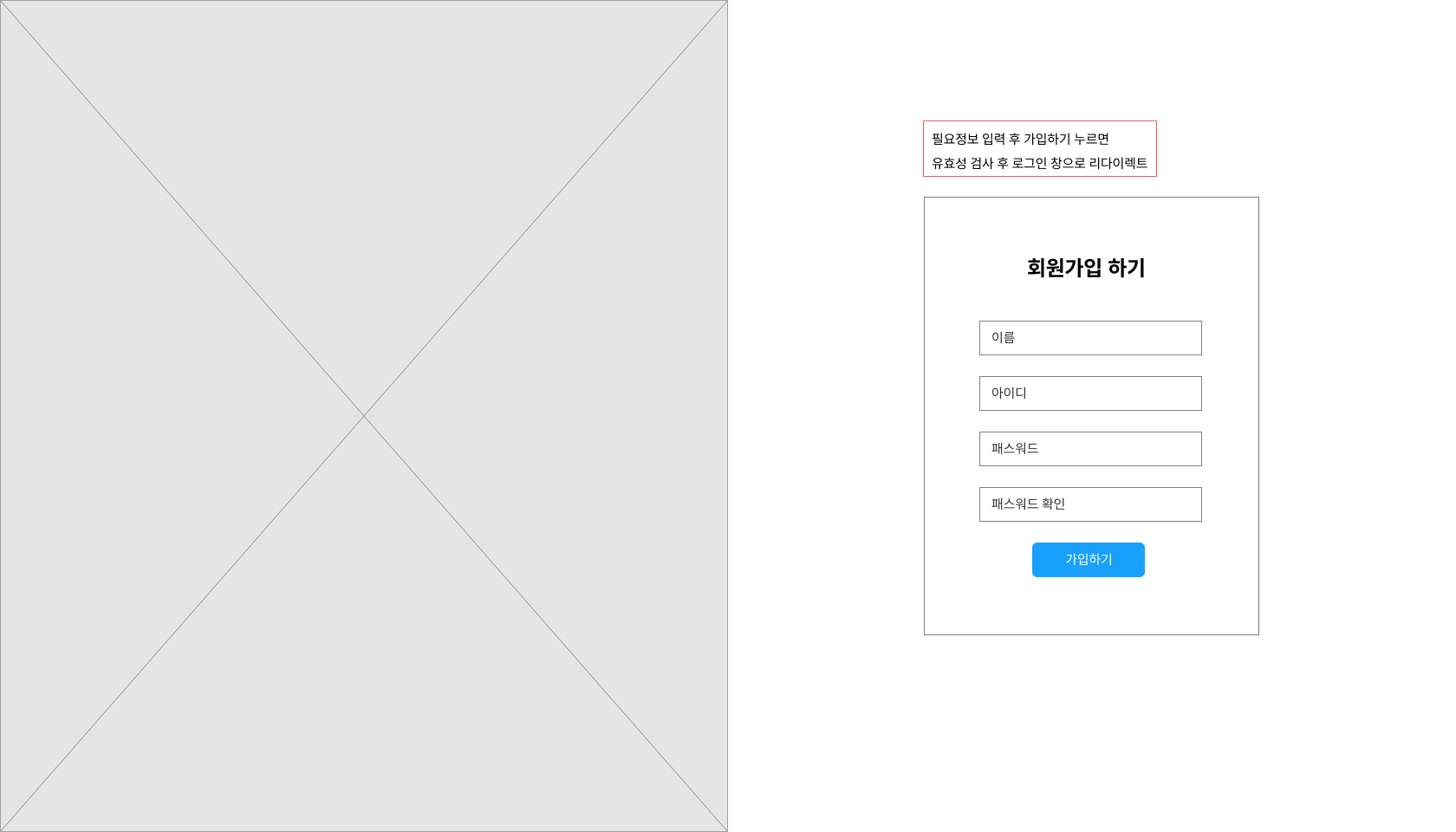
Task: Click the 이름 name input field
Action: 1090,338
